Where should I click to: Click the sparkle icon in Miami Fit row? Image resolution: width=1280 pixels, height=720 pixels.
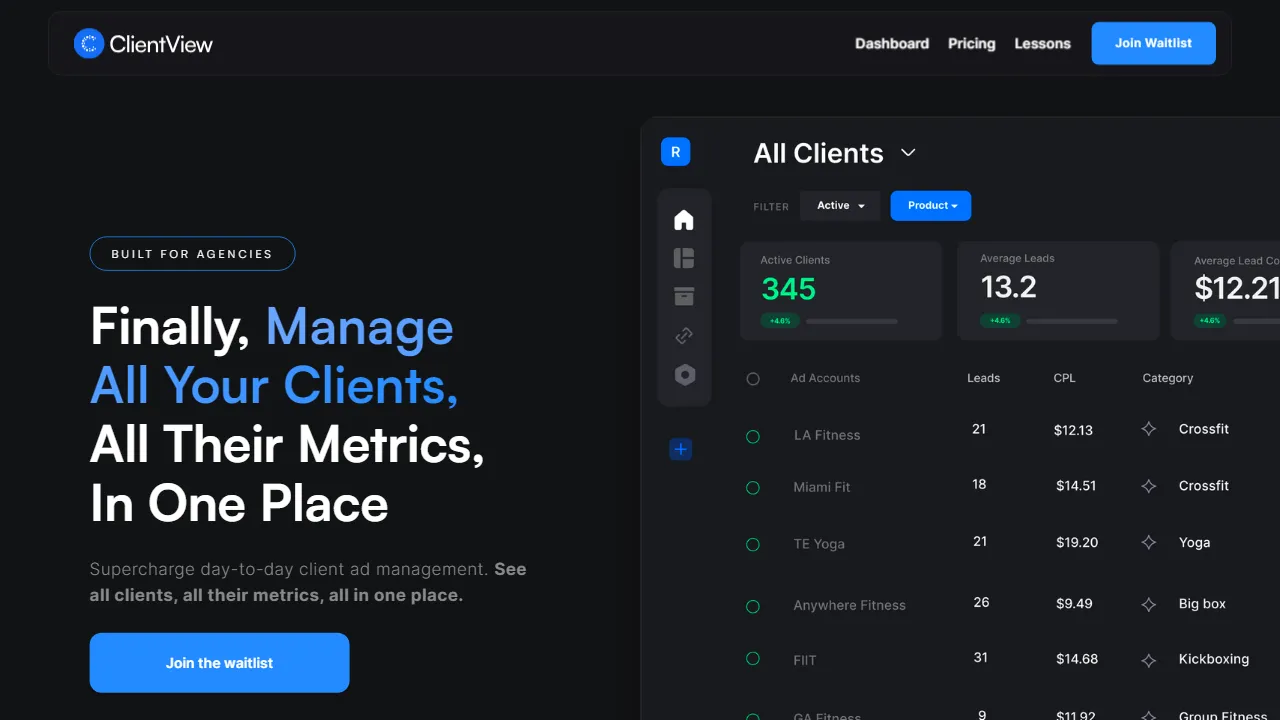1149,486
